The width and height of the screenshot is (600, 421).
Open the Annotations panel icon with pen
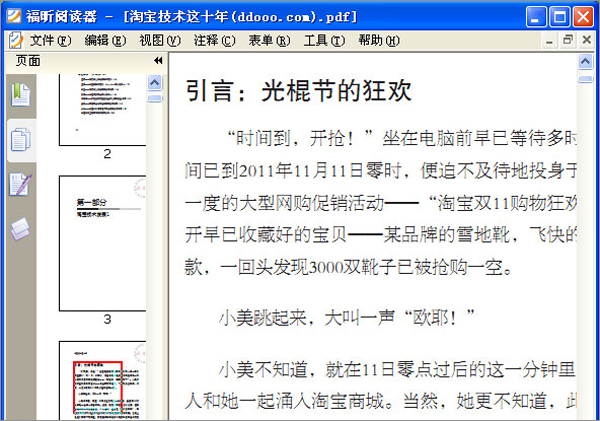[x=21, y=184]
